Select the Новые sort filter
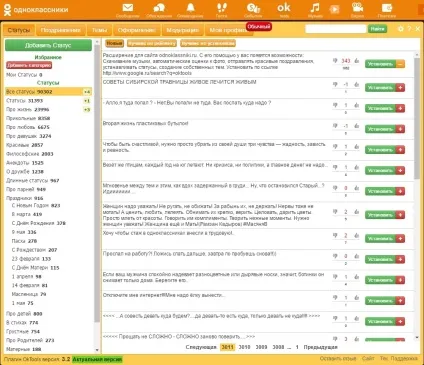Screen dimensions: 424x365 tap(114, 43)
